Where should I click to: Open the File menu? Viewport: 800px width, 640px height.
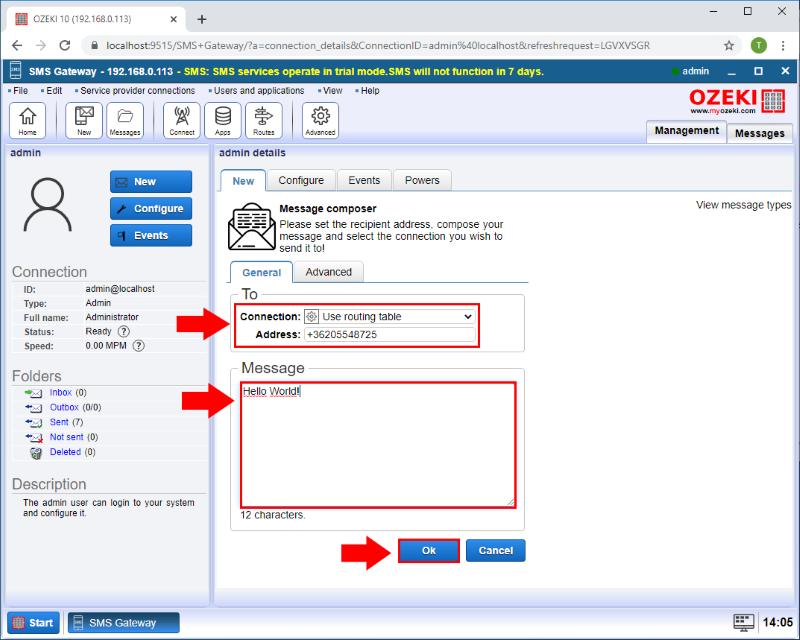coord(18,91)
